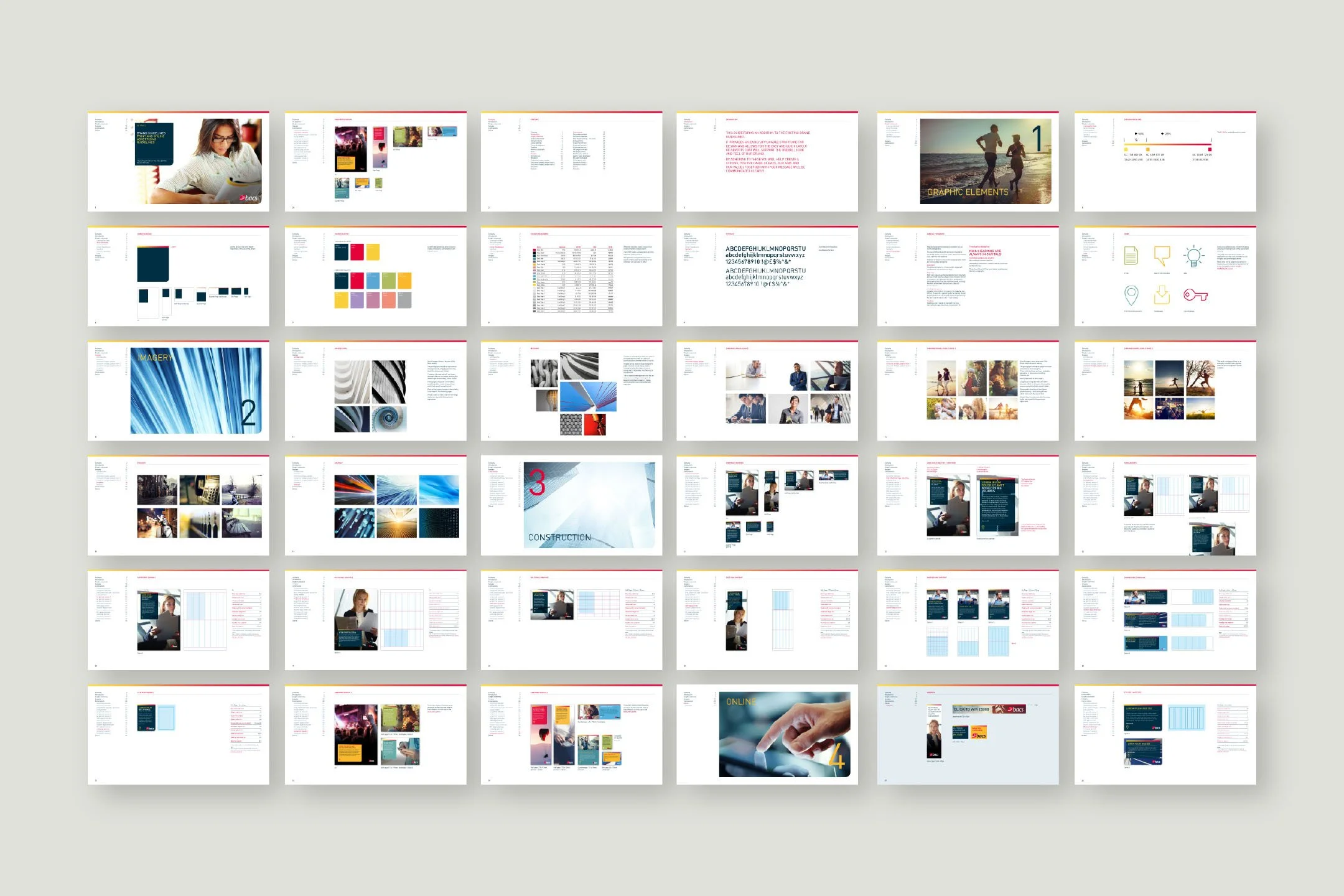Select yellow swatch in primary palette
The width and height of the screenshot is (1344, 896).
pos(373,252)
